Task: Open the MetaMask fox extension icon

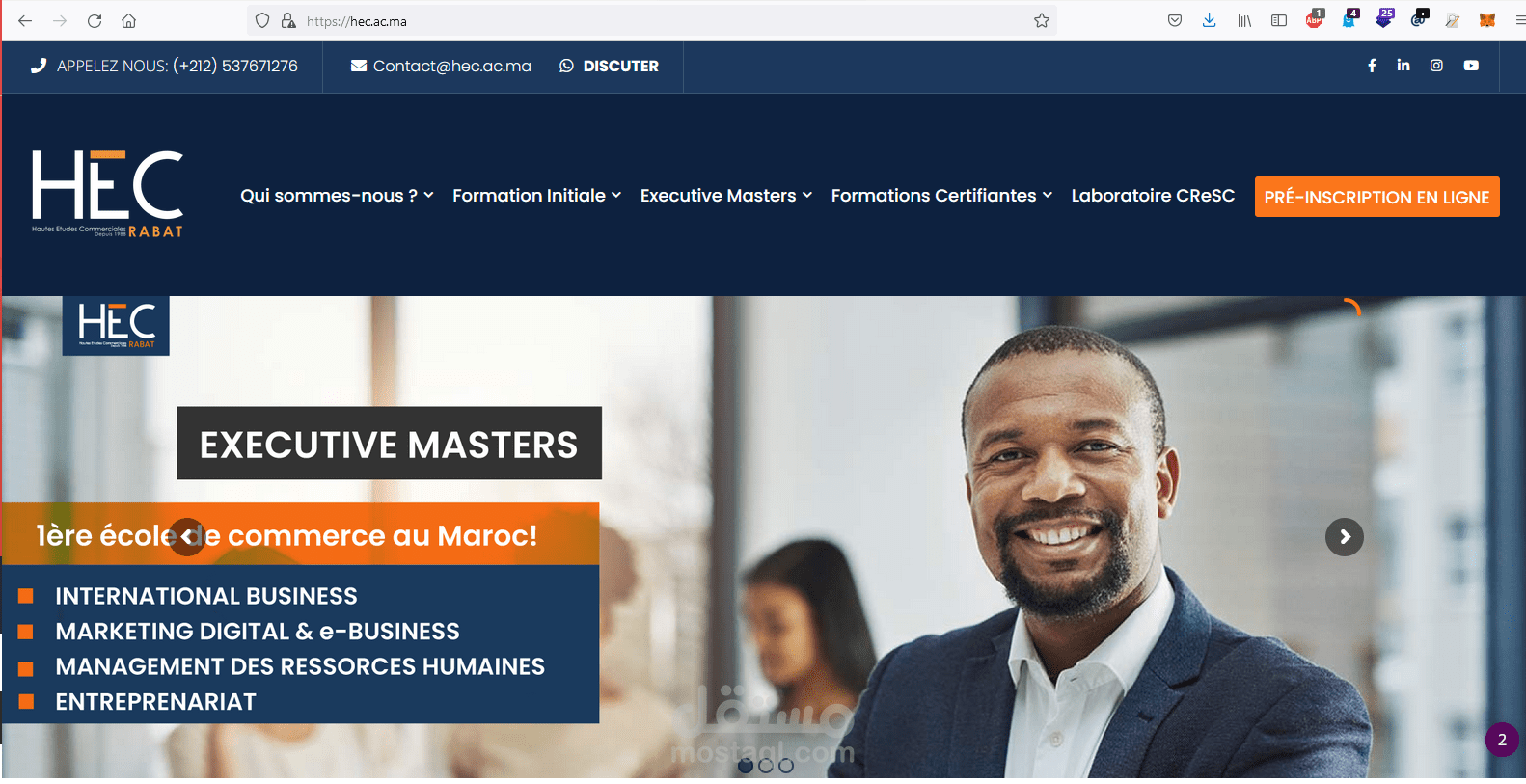Action: click(x=1487, y=20)
